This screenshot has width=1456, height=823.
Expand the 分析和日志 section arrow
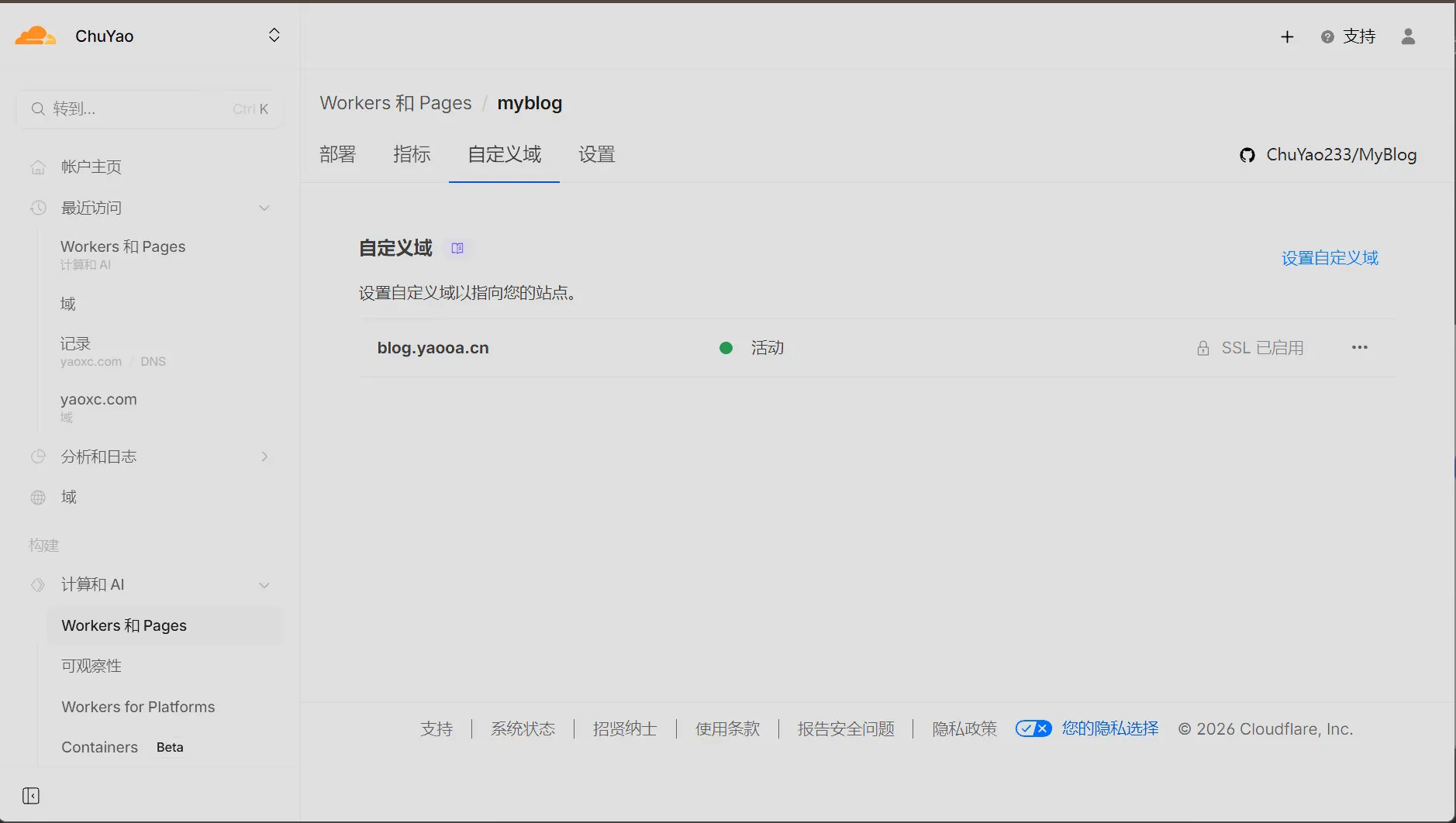[264, 456]
